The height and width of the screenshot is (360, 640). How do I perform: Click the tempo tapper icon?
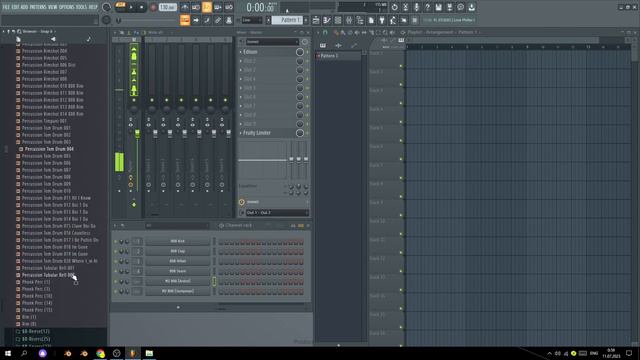click(393, 20)
